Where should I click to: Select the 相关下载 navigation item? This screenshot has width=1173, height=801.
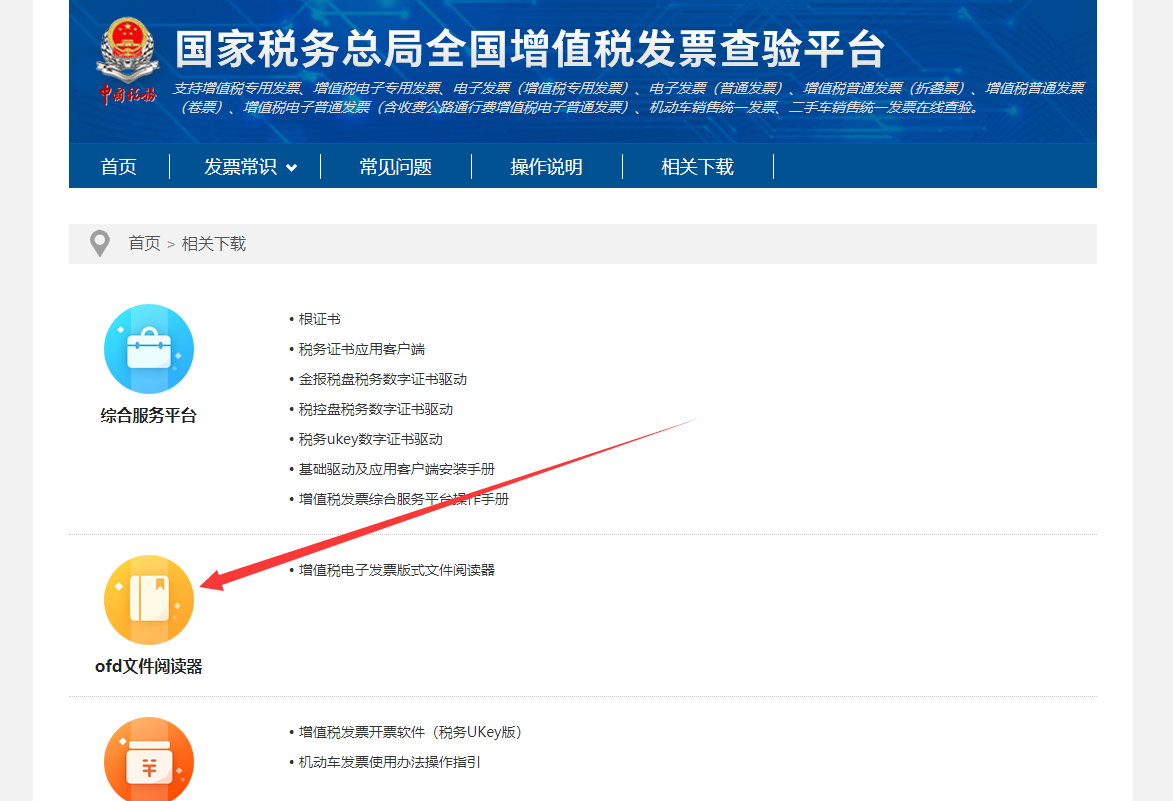[697, 167]
